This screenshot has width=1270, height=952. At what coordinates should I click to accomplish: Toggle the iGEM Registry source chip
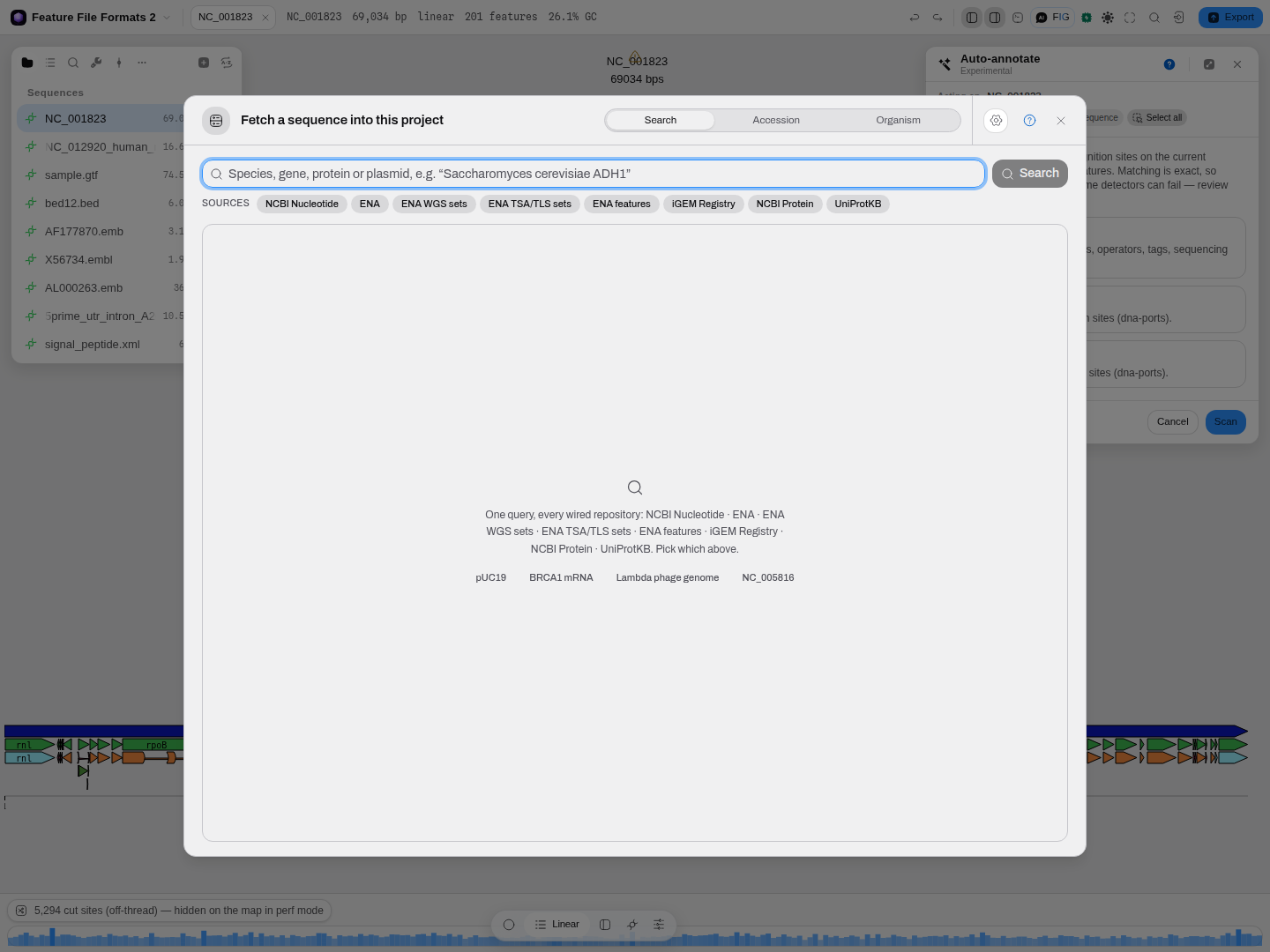click(704, 204)
